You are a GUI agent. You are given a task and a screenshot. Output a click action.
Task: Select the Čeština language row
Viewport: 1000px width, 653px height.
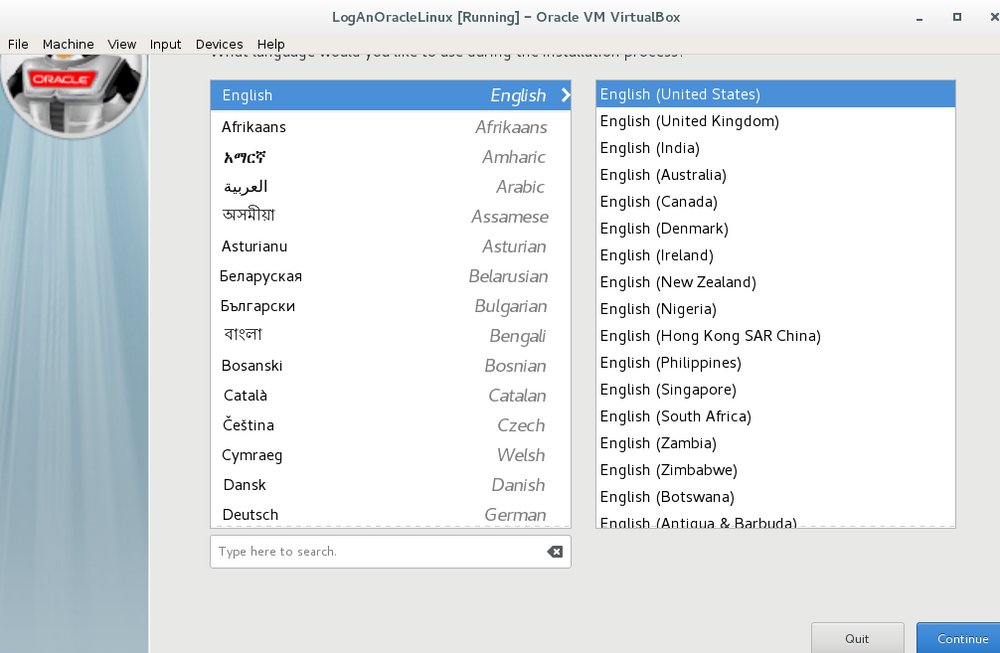390,425
